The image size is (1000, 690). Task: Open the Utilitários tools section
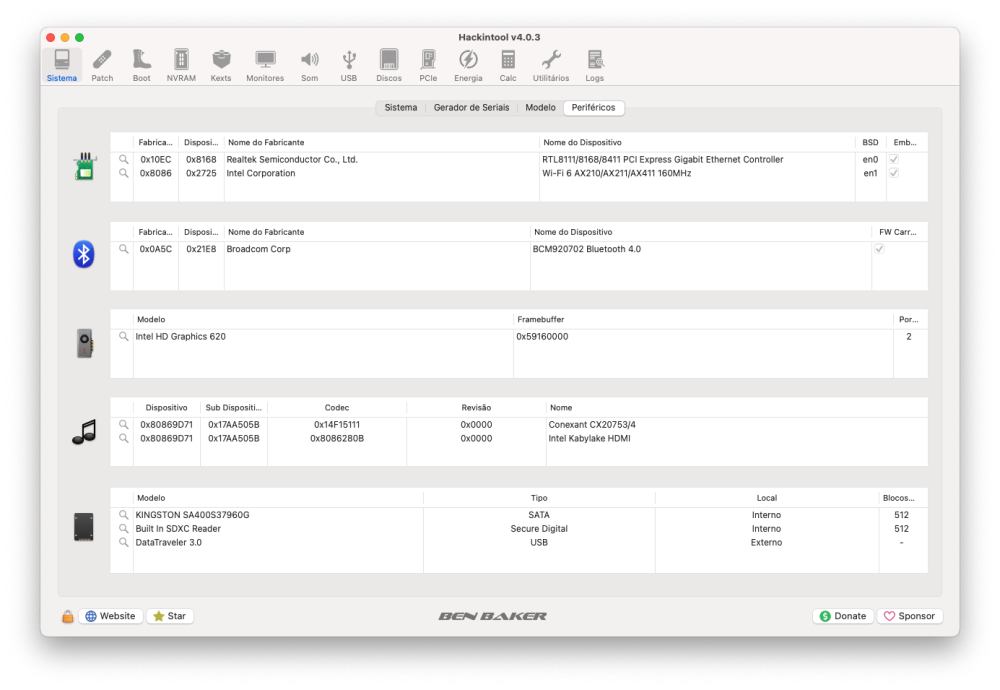(x=550, y=66)
